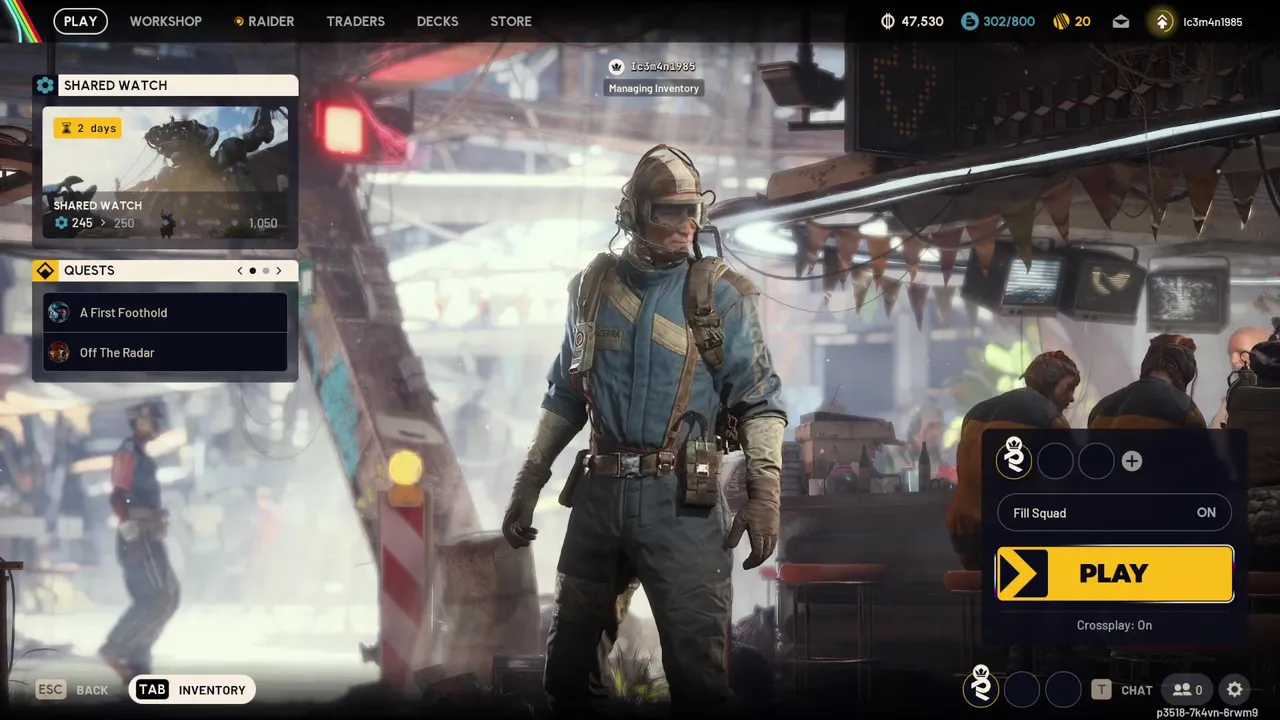This screenshot has width=1280, height=720.
Task: Click the bottom bar second empty party slot
Action: point(1022,689)
